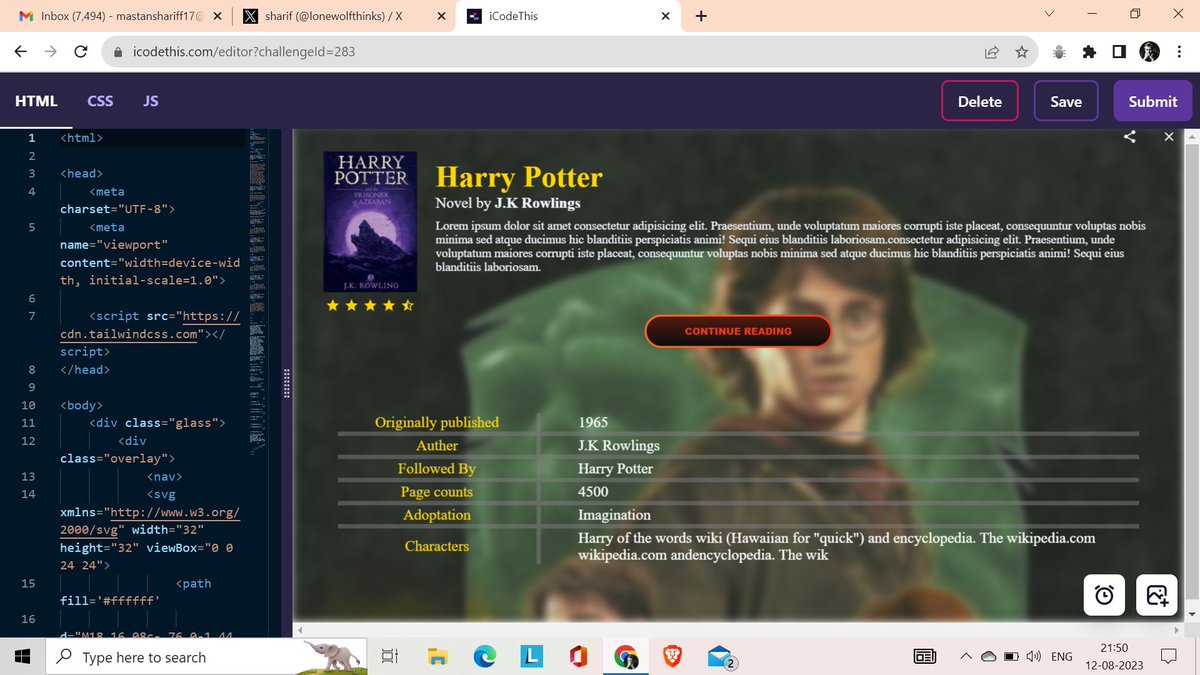Image resolution: width=1200 pixels, height=675 pixels.
Task: Switch to the sharif X tab
Action: pos(343,16)
